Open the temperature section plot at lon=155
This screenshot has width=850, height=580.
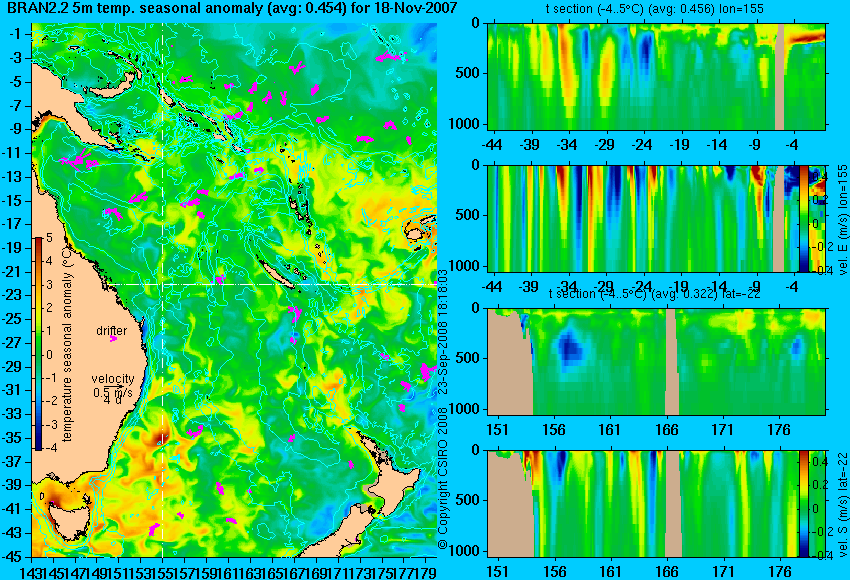point(656,76)
